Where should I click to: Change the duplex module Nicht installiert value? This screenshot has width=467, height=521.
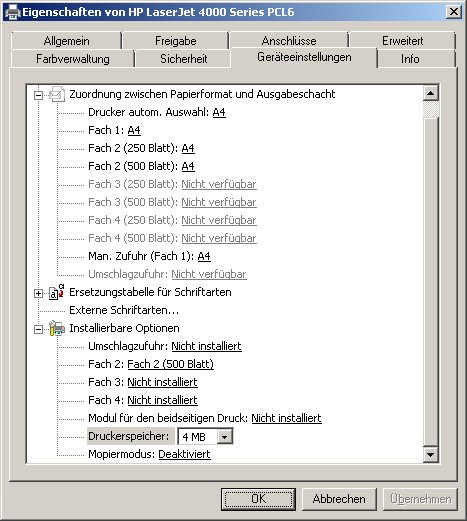click(x=286, y=418)
